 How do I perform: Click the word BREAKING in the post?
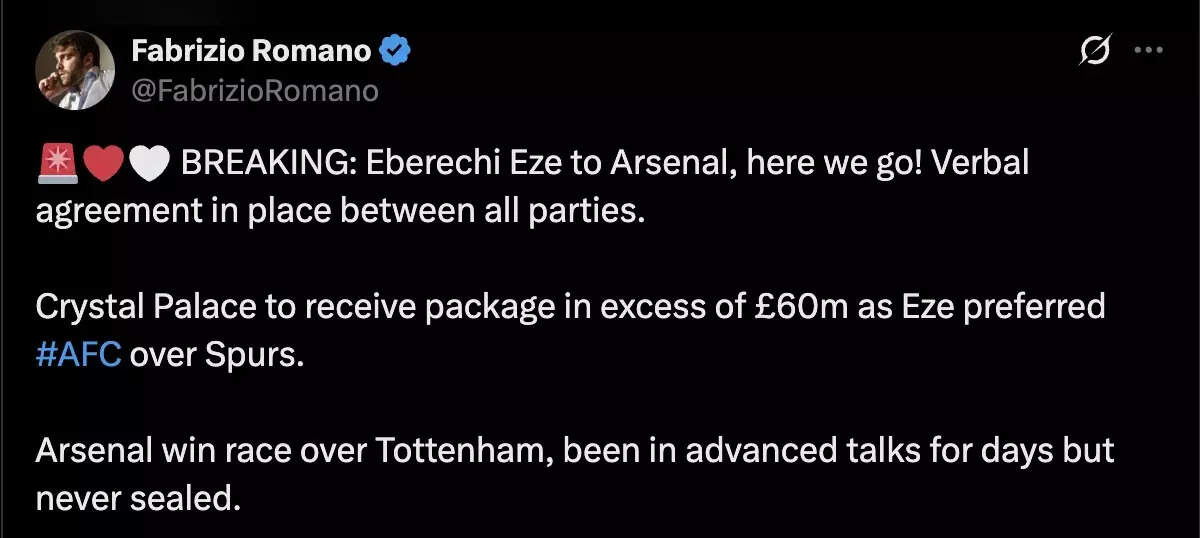tap(263, 163)
